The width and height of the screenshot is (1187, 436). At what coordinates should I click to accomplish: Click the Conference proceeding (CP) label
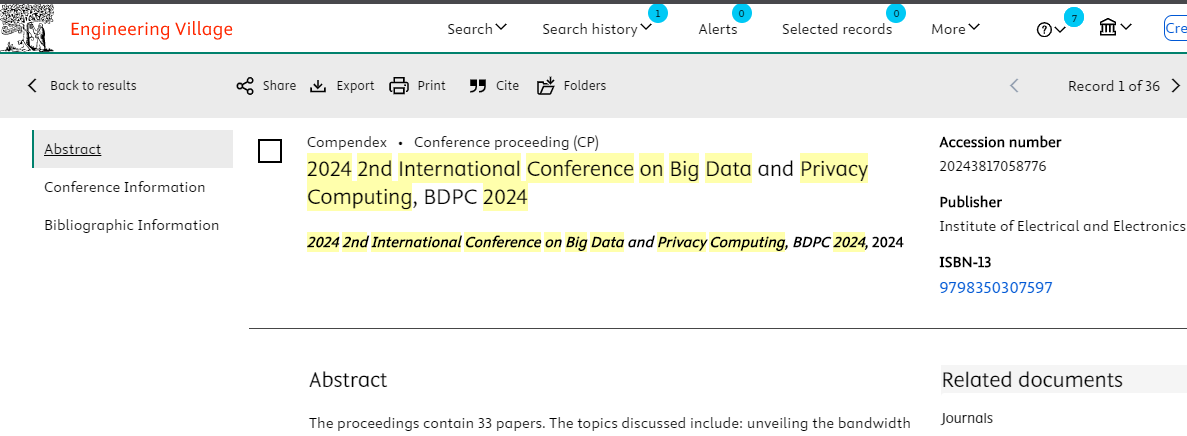506,142
